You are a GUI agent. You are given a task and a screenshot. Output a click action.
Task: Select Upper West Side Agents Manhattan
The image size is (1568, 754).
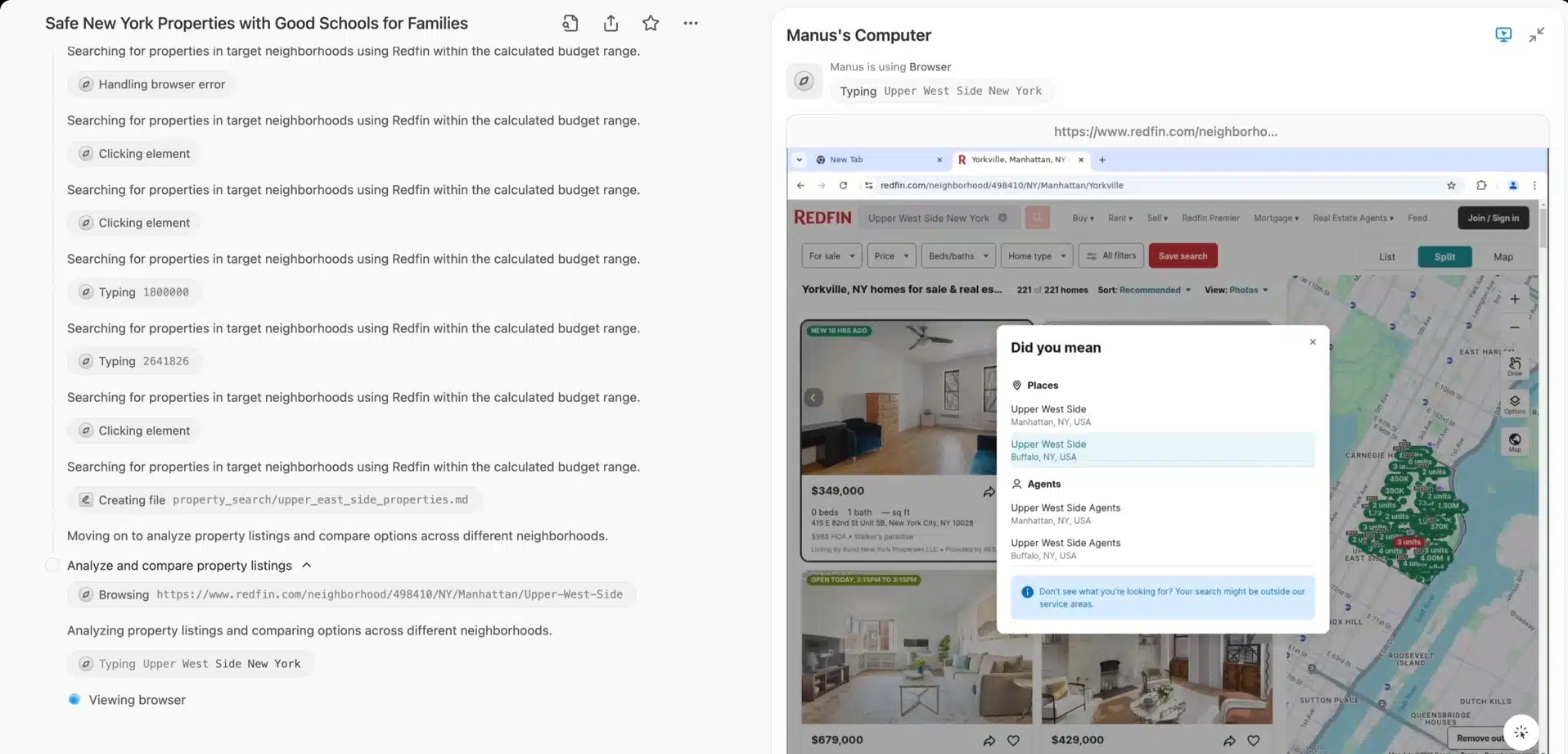(x=1162, y=513)
